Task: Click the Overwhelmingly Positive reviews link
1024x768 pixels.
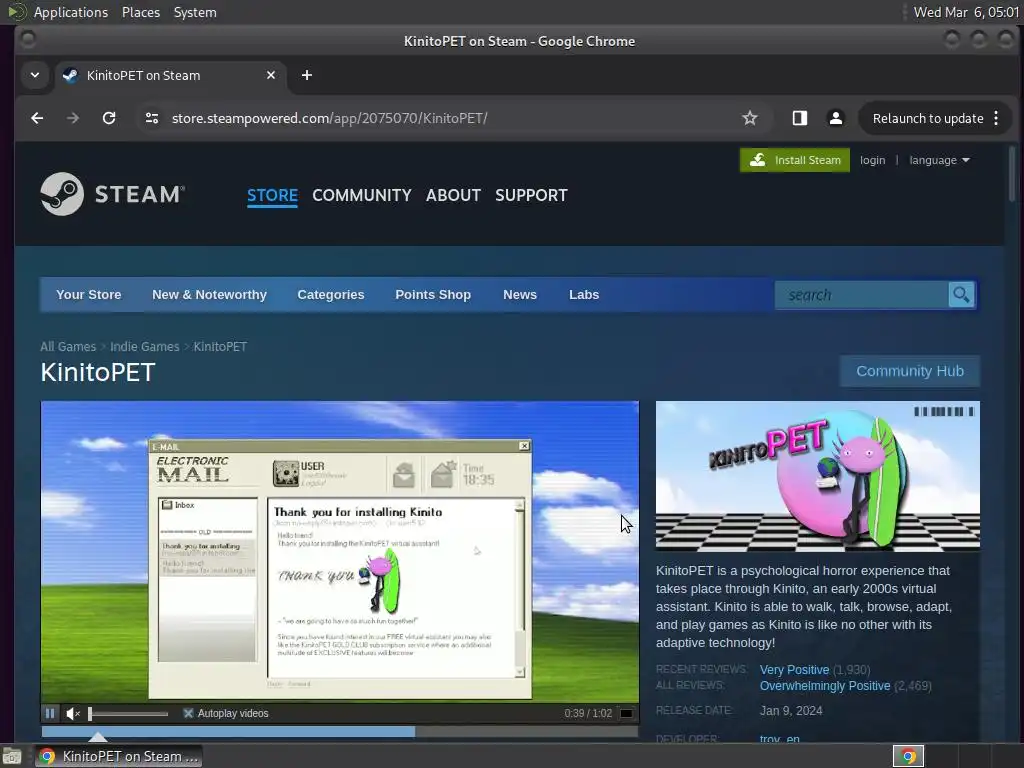Action: (825, 686)
